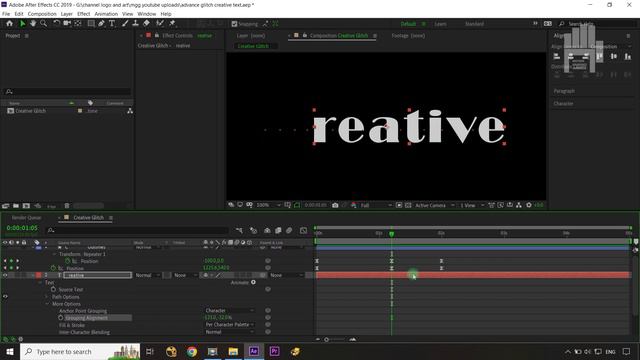640x360 pixels.
Task: Click the current time indicator playhead
Action: tap(391, 233)
